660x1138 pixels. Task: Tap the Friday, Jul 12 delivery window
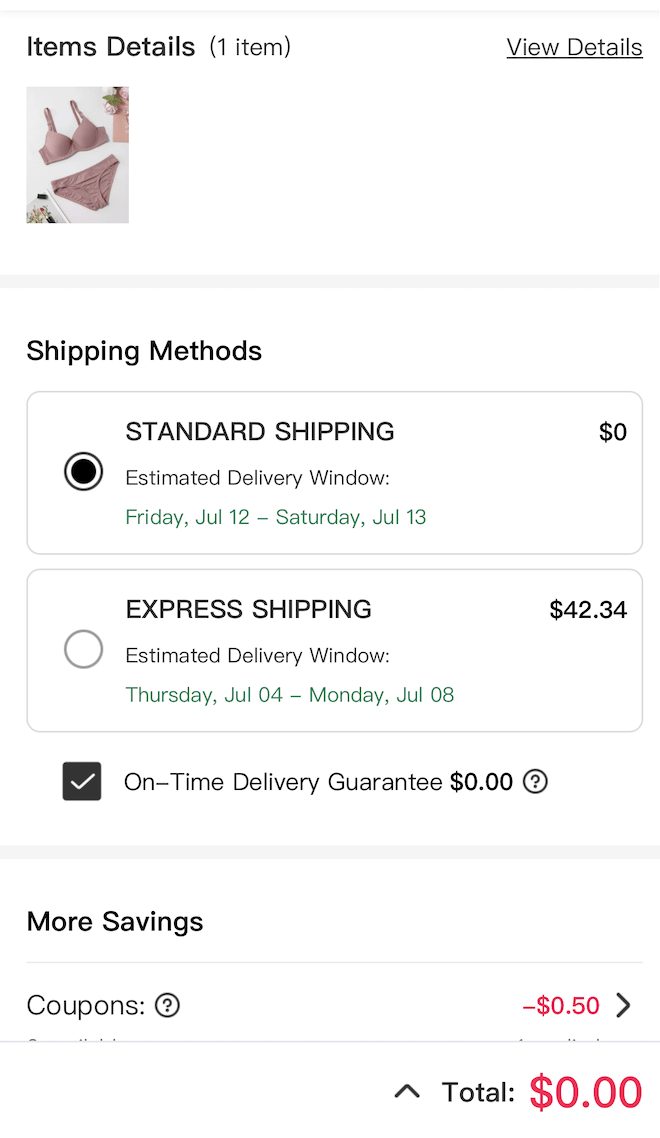tap(276, 517)
